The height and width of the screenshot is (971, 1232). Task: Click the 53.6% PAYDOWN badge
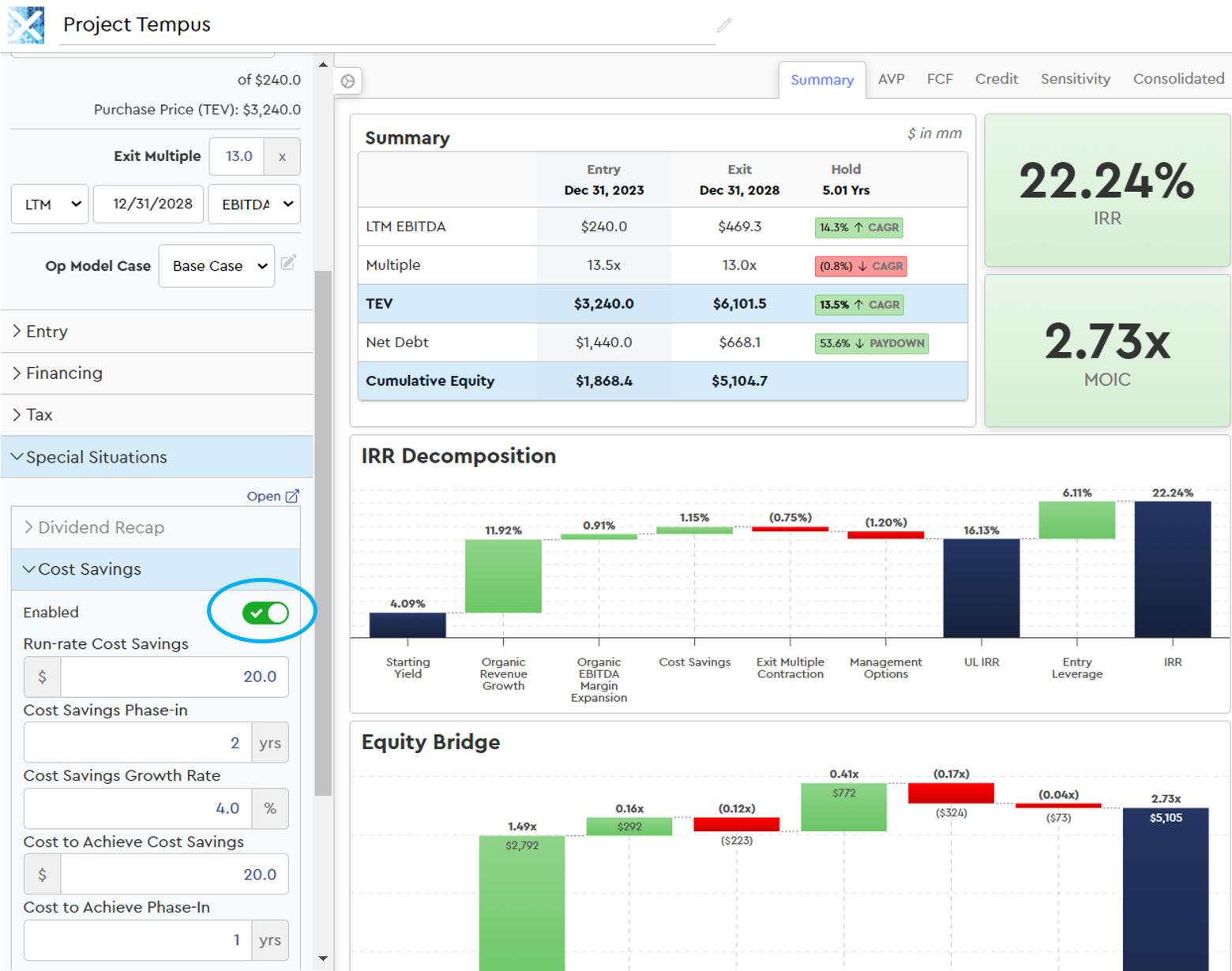pyautogui.click(x=872, y=343)
